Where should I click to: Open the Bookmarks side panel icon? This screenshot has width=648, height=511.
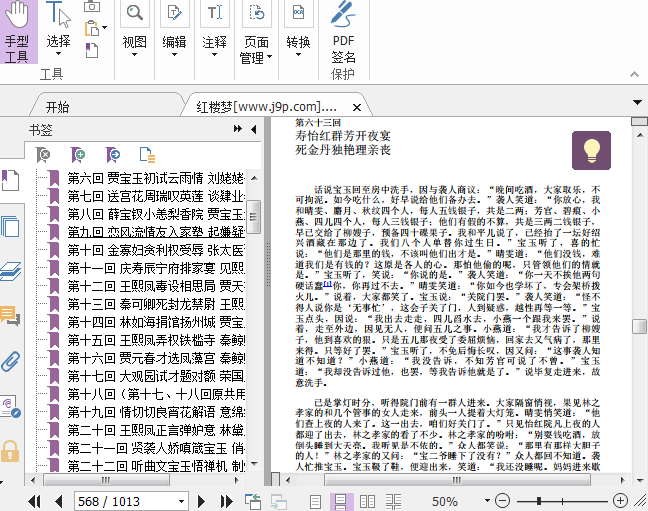tap(10, 180)
